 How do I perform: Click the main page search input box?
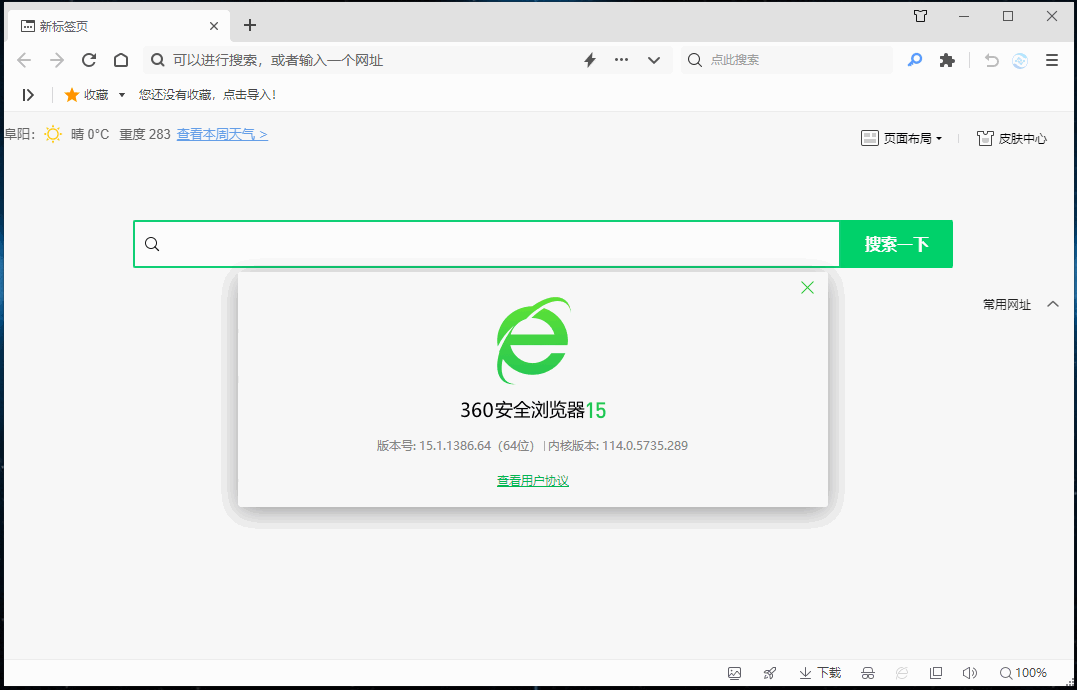[486, 244]
